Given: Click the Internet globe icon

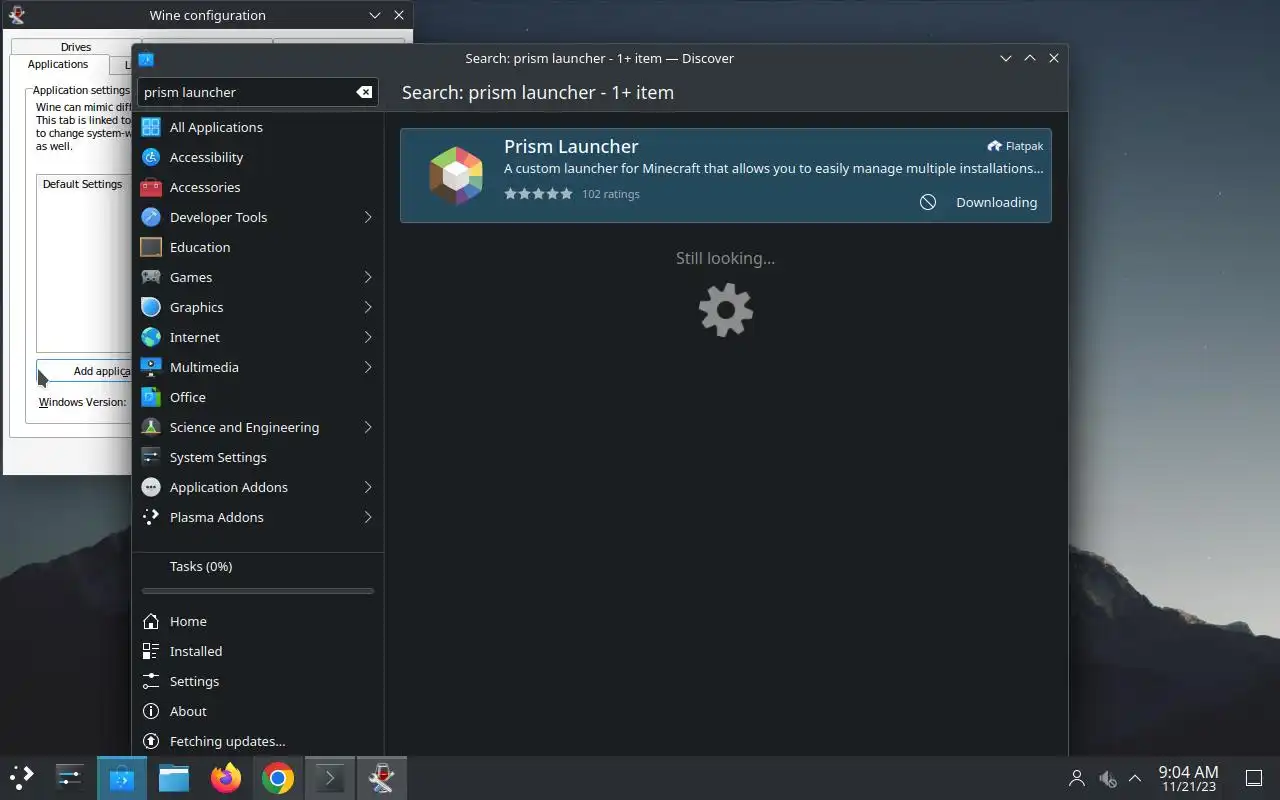Looking at the screenshot, I should 151,337.
